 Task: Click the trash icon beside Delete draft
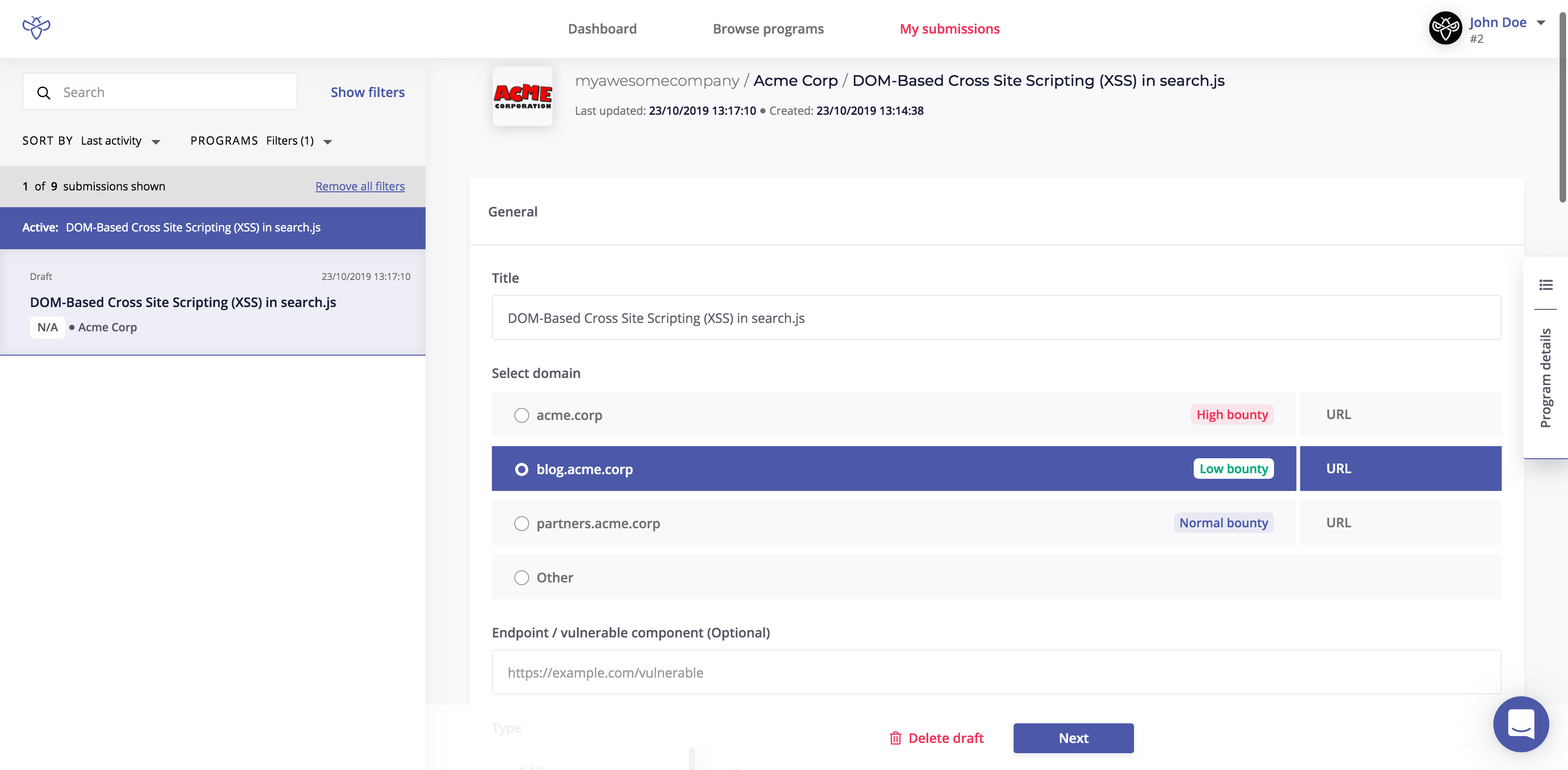tap(896, 738)
